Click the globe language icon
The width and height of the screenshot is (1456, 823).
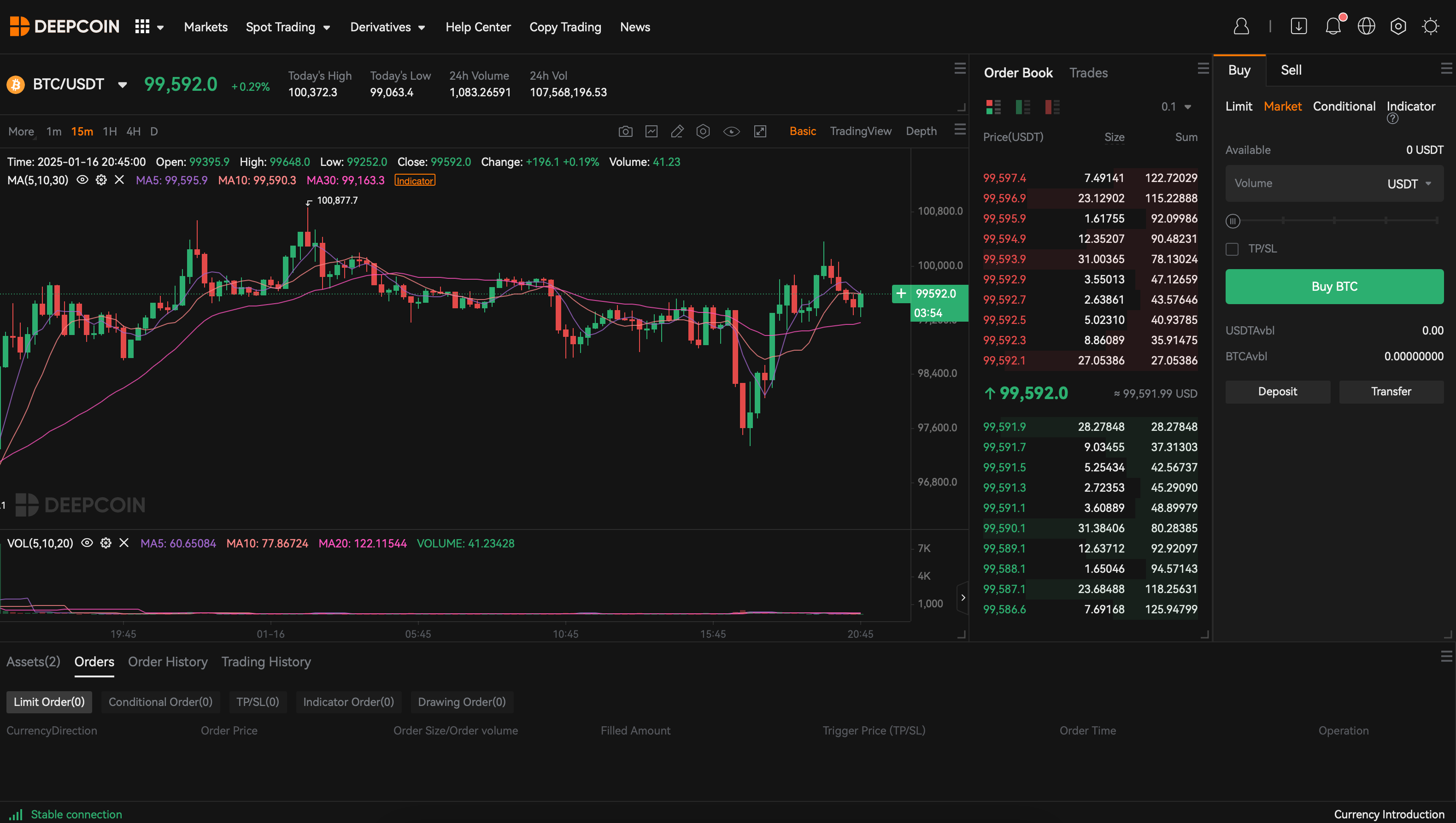pyautogui.click(x=1366, y=27)
